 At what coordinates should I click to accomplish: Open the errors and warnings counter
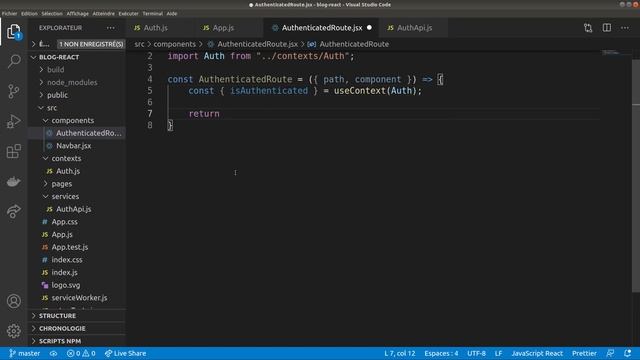[x=81, y=353]
